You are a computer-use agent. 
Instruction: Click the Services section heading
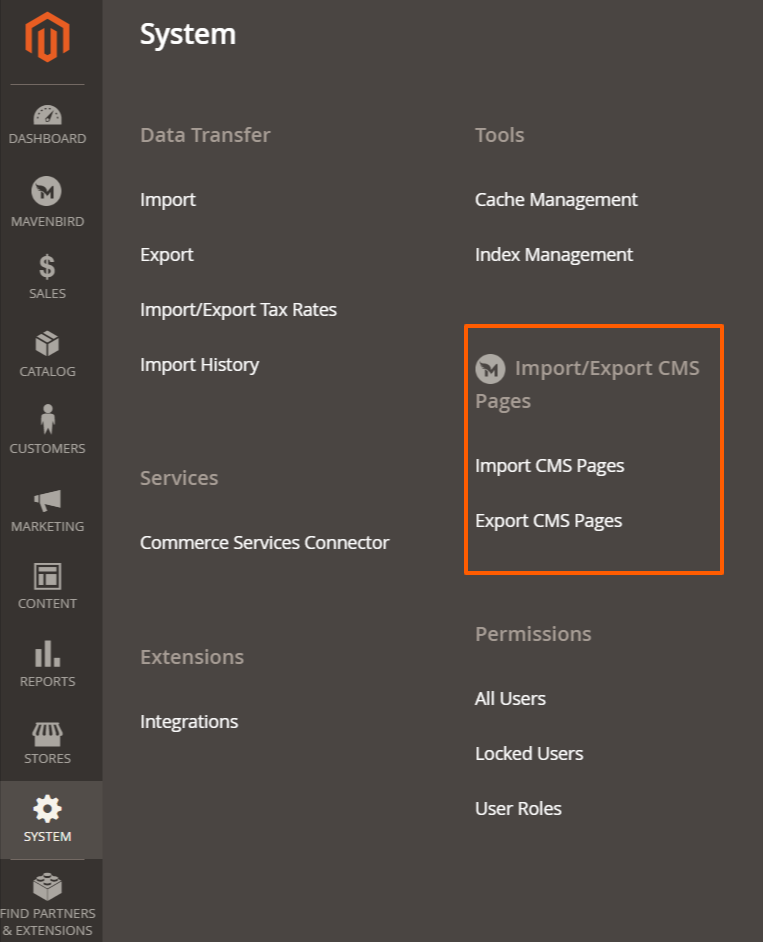pos(178,478)
